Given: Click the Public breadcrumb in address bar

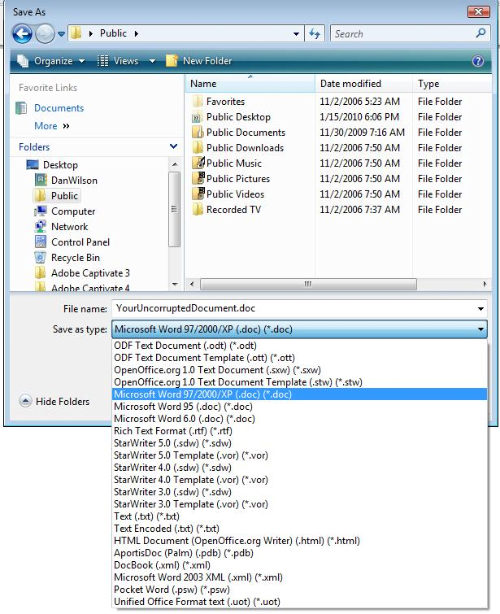Looking at the screenshot, I should coord(113,34).
